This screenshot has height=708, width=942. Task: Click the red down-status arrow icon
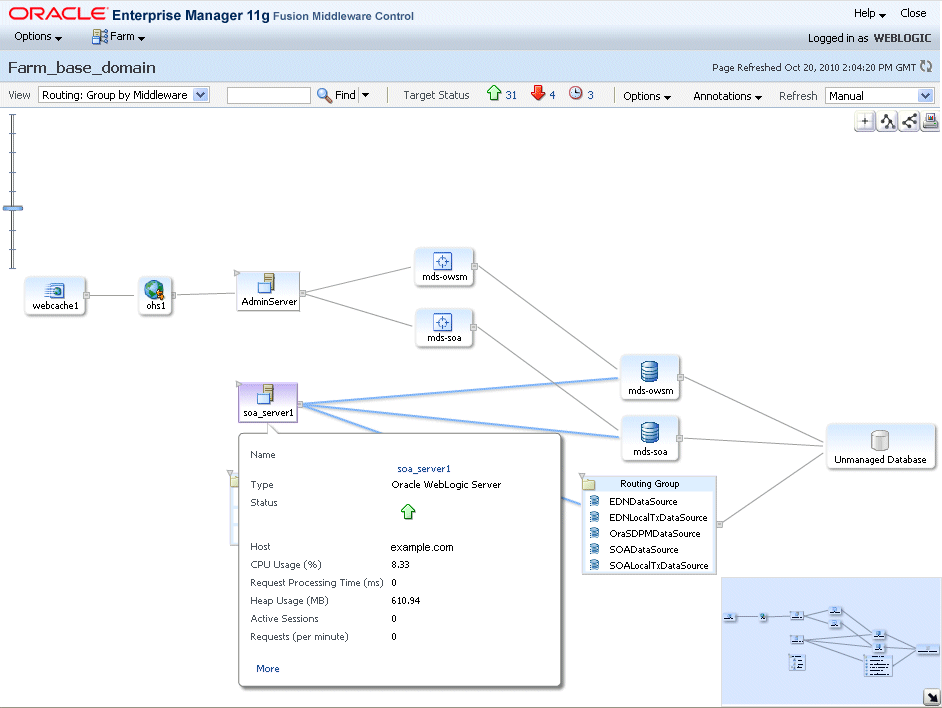point(538,93)
